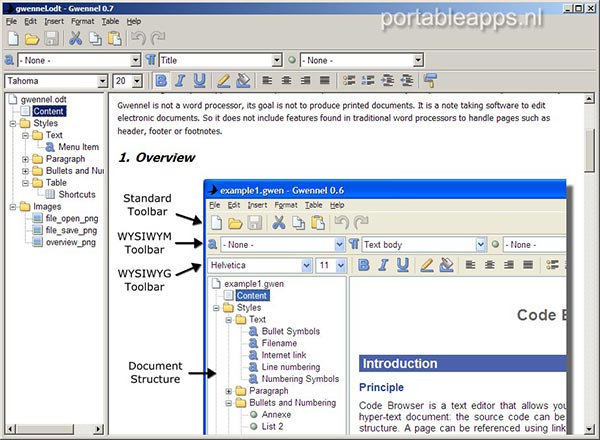This screenshot has height=440, width=600.
Task: Toggle Bold in the Tahoma toolbar row
Action: coord(161,81)
